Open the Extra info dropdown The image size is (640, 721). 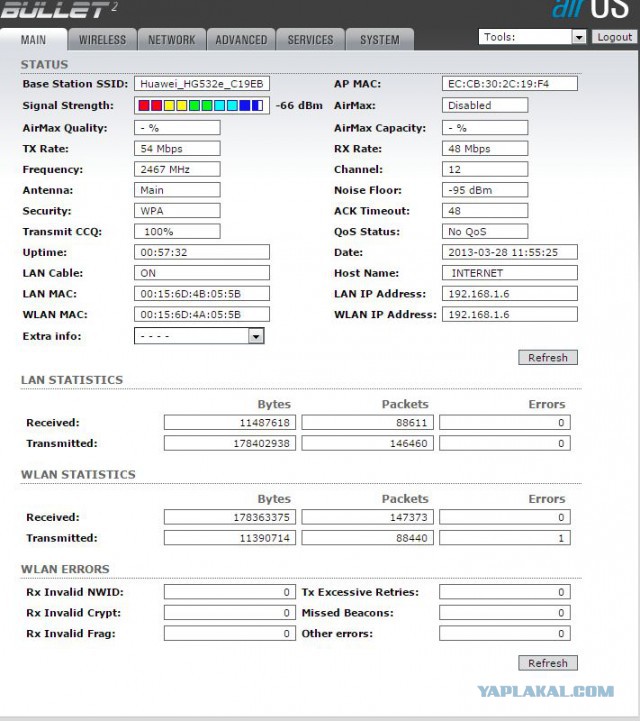(199, 336)
